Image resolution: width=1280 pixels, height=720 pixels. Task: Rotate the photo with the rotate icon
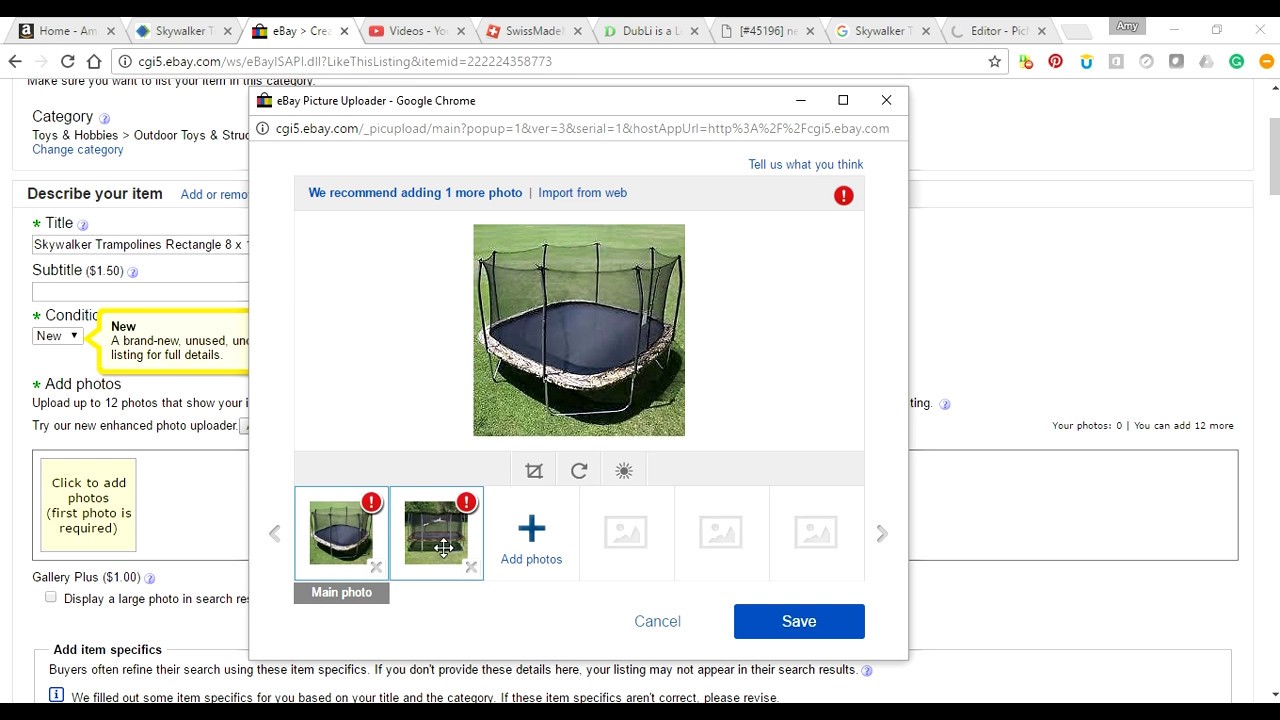(x=579, y=471)
